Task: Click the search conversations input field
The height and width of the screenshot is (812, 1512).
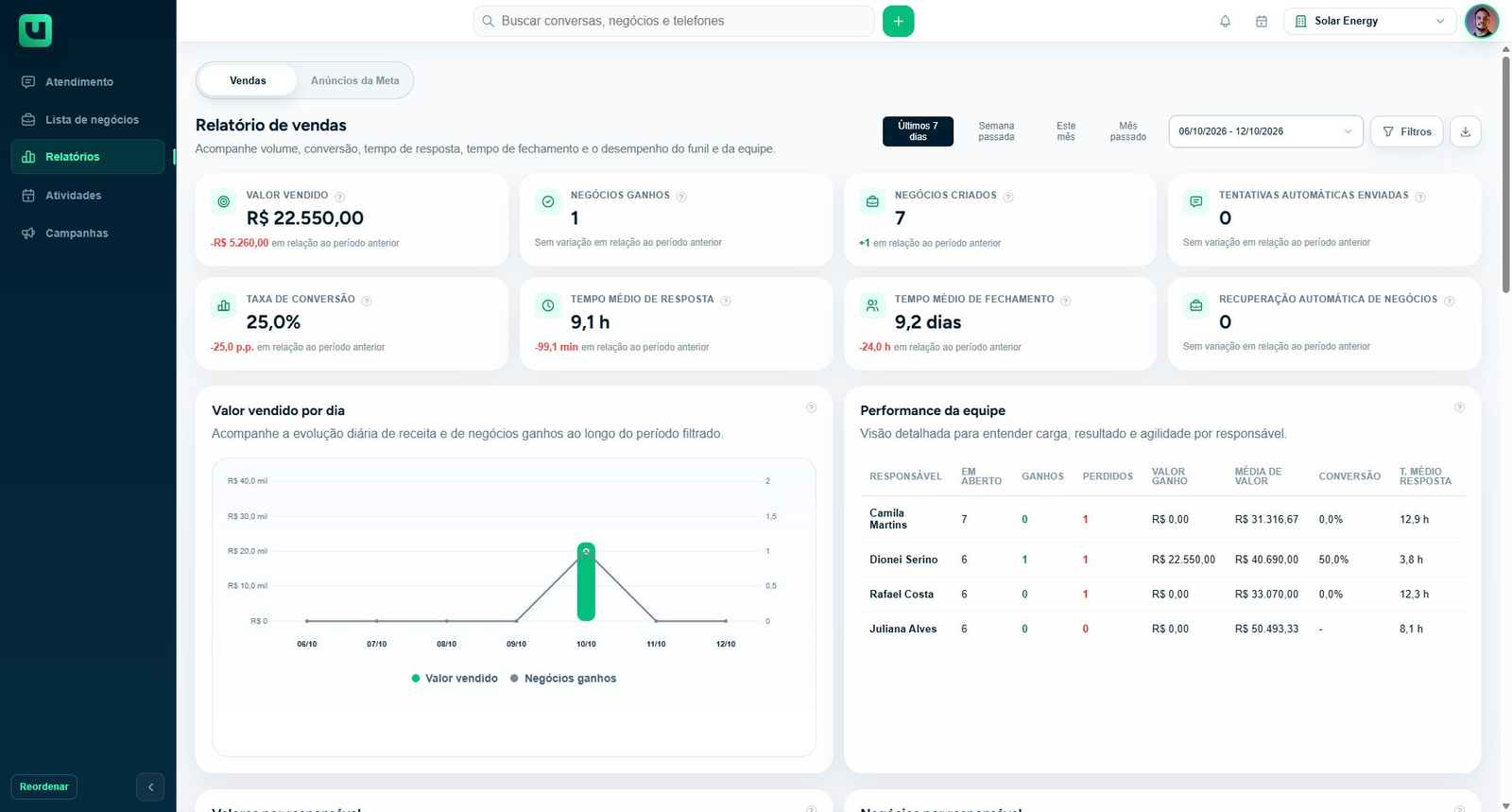Action: pyautogui.click(x=673, y=21)
